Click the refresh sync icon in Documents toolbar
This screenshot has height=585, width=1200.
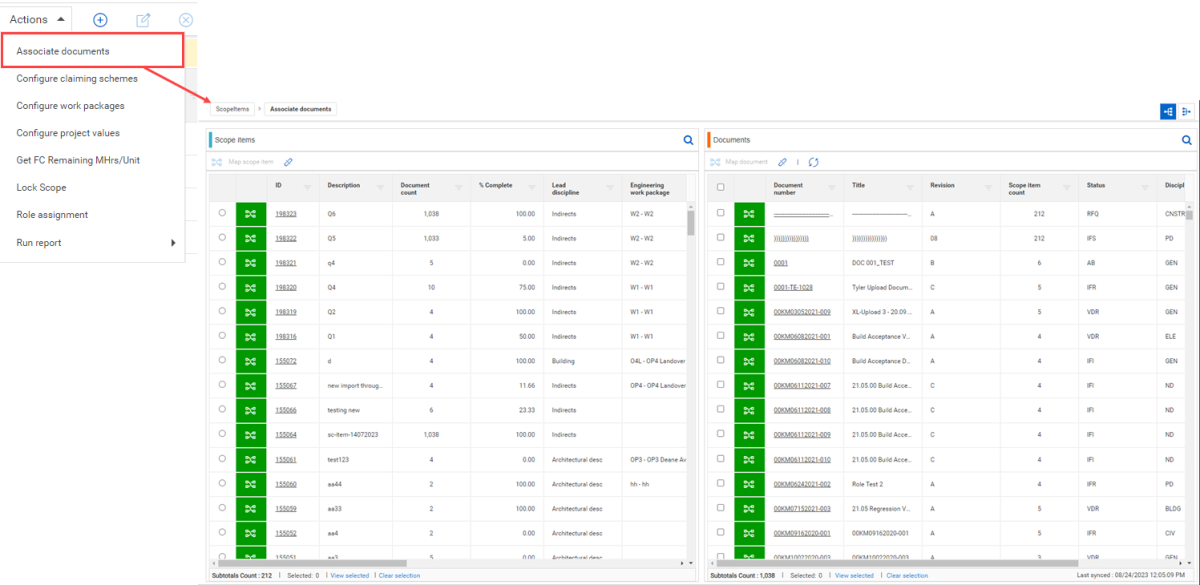(x=813, y=162)
